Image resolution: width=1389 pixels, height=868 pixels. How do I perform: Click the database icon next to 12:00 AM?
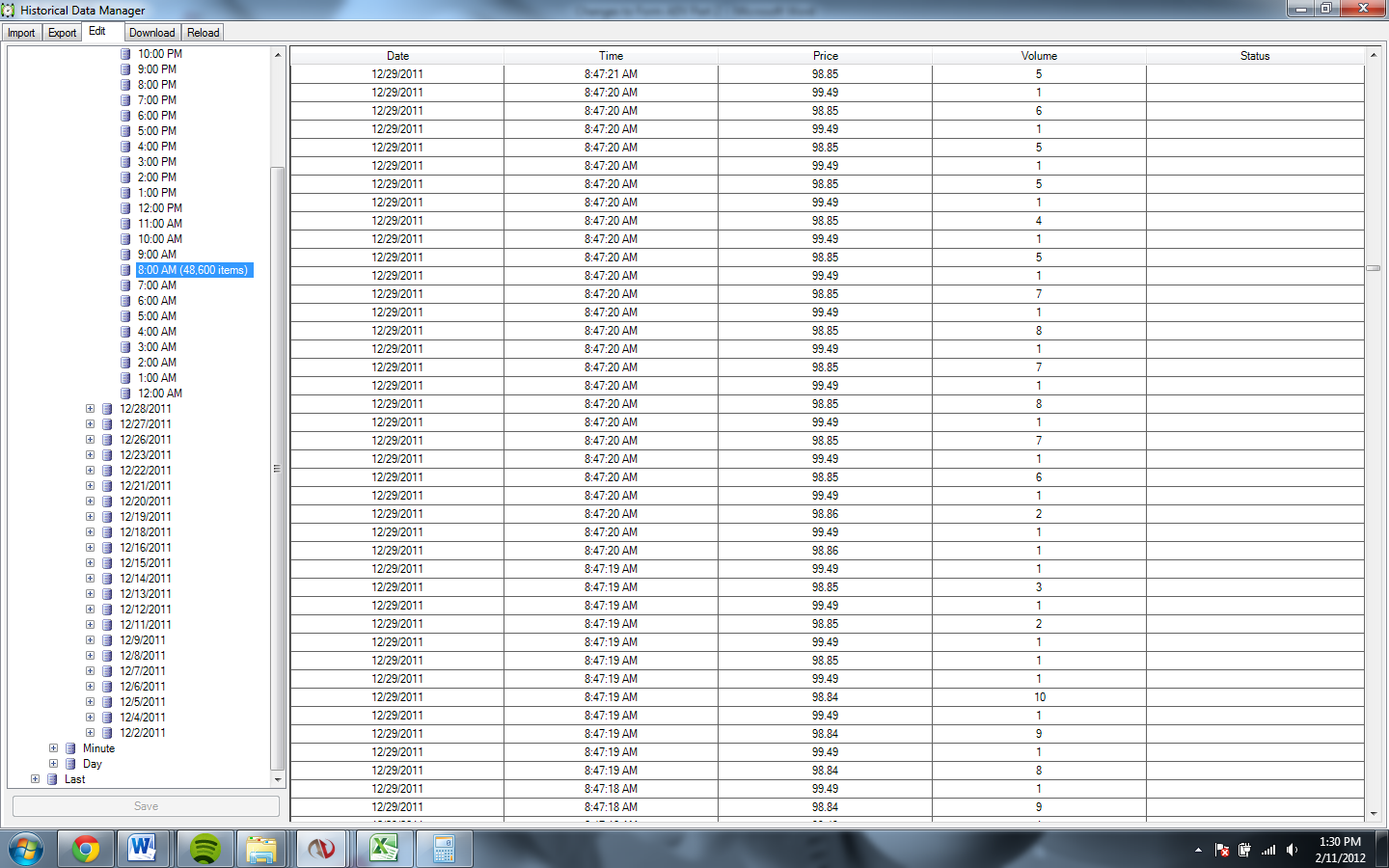click(x=125, y=393)
